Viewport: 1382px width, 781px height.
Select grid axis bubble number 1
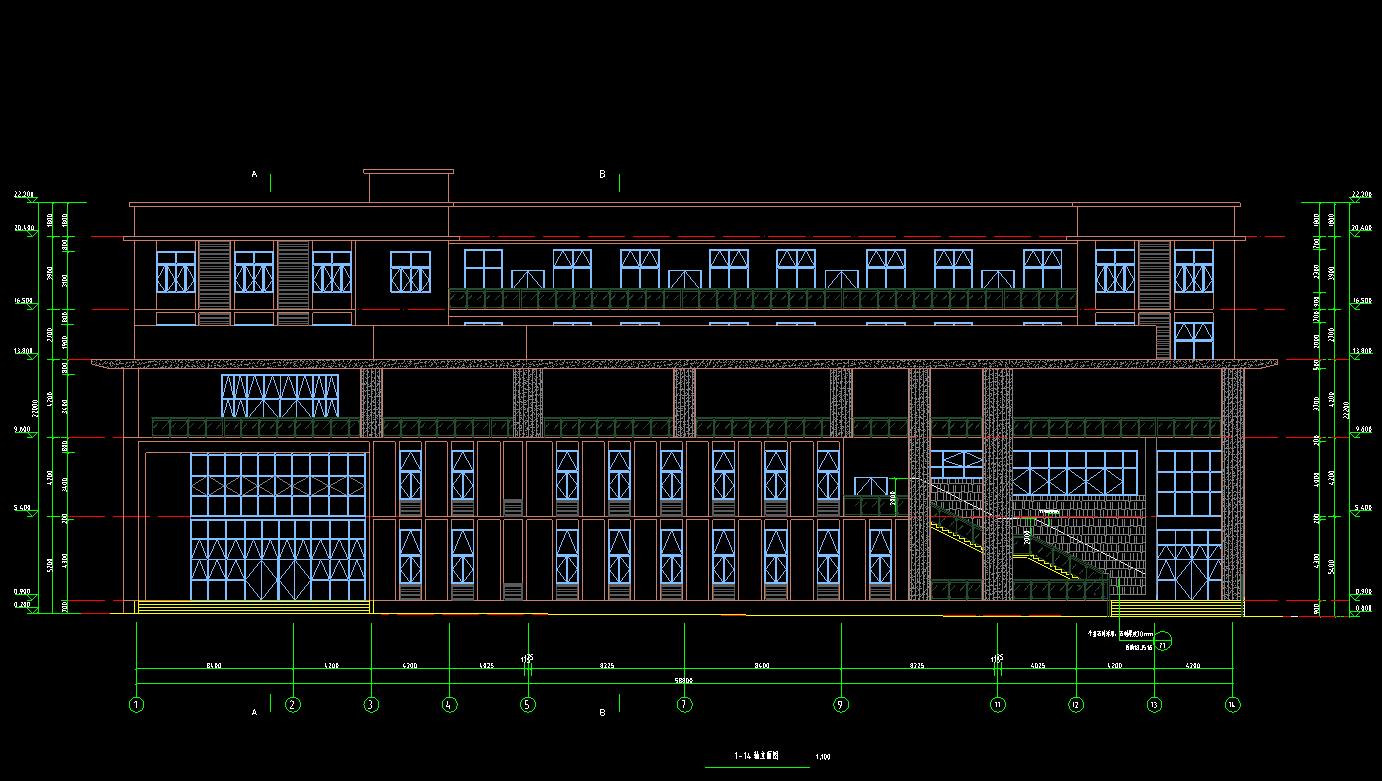[x=136, y=704]
